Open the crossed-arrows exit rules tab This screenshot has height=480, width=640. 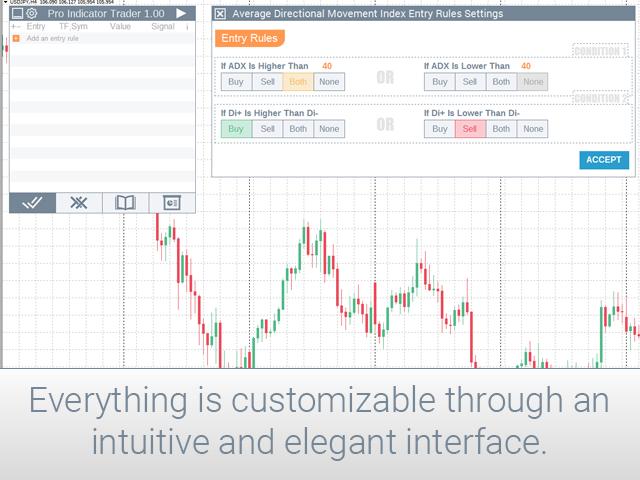[79, 202]
